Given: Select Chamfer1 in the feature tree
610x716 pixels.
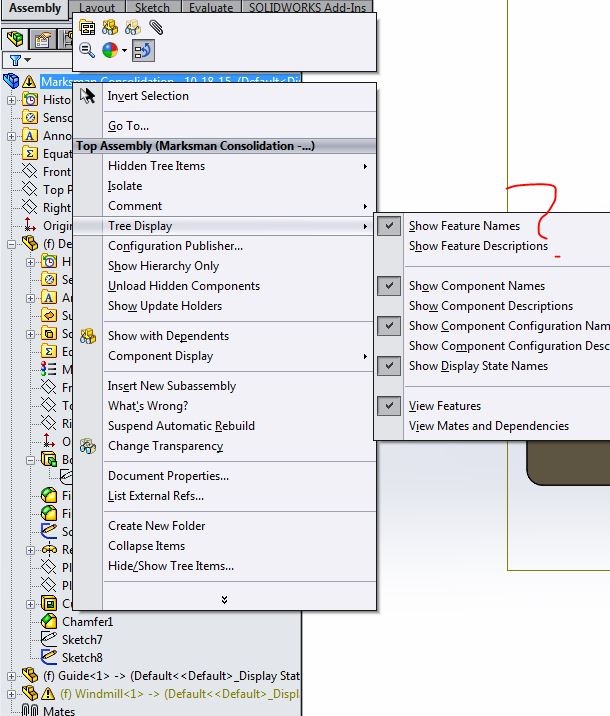Looking at the screenshot, I should click(x=87, y=622).
